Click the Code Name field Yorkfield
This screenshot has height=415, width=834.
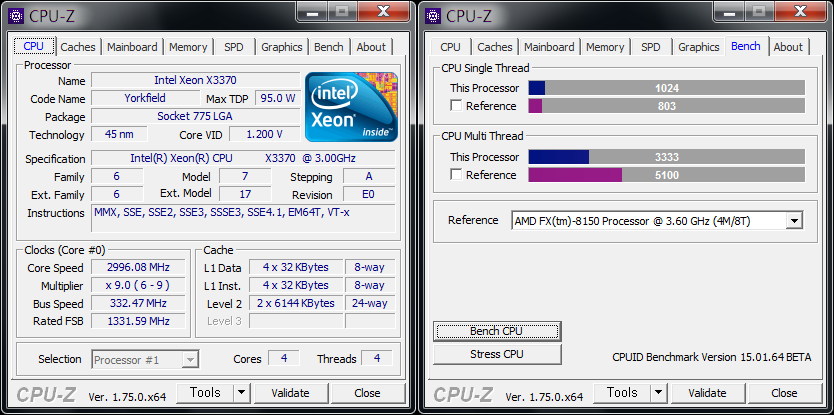click(145, 98)
